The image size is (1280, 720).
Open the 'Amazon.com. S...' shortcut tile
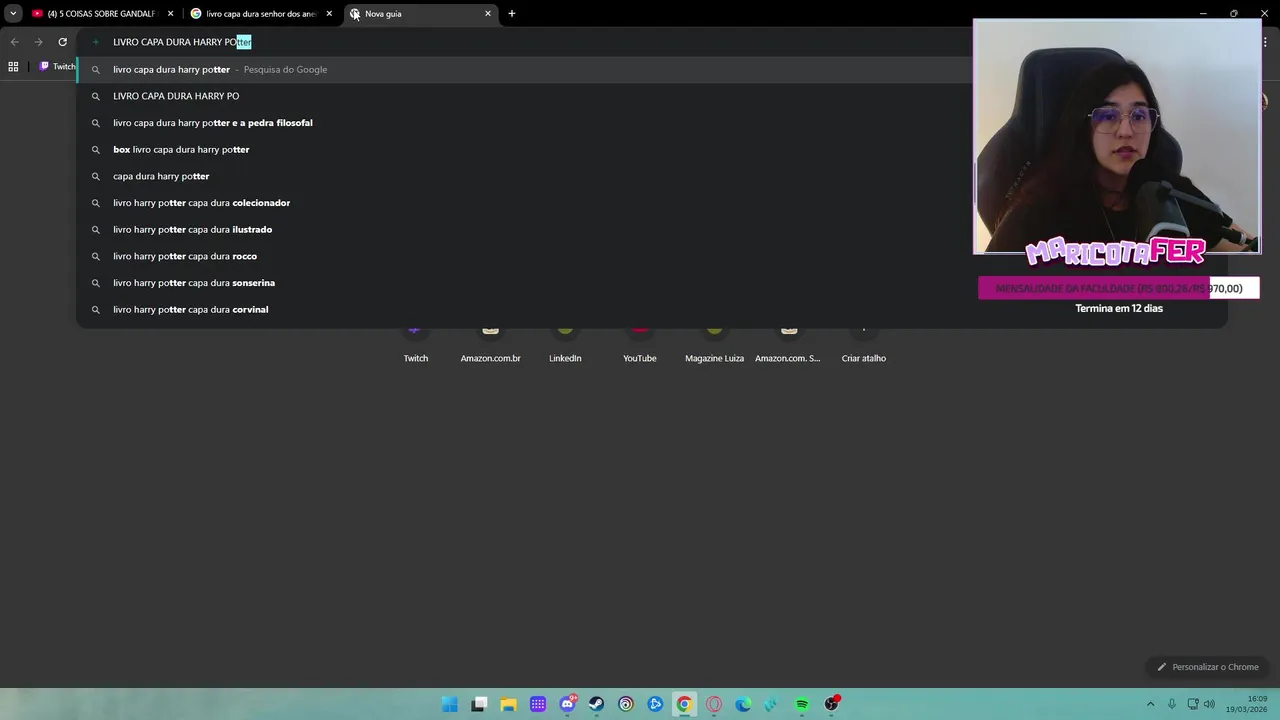[788, 344]
